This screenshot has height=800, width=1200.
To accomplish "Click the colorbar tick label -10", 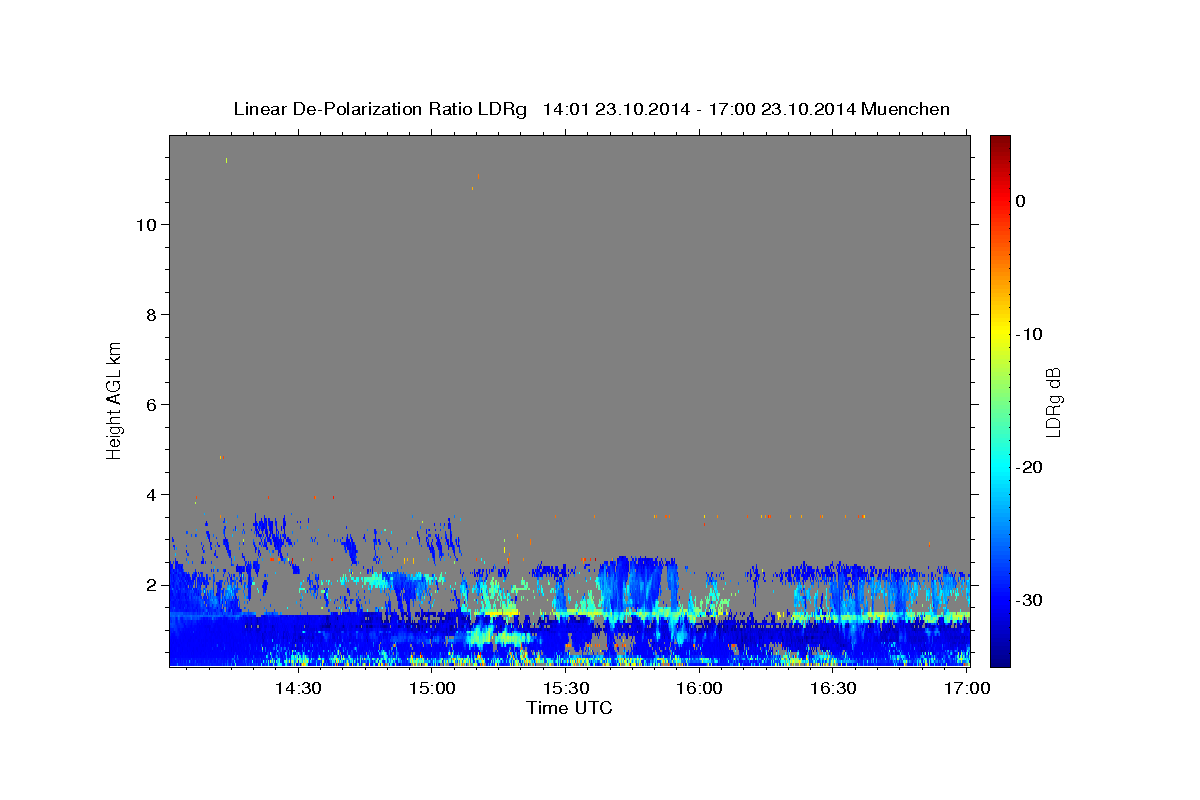I will click(1030, 334).
